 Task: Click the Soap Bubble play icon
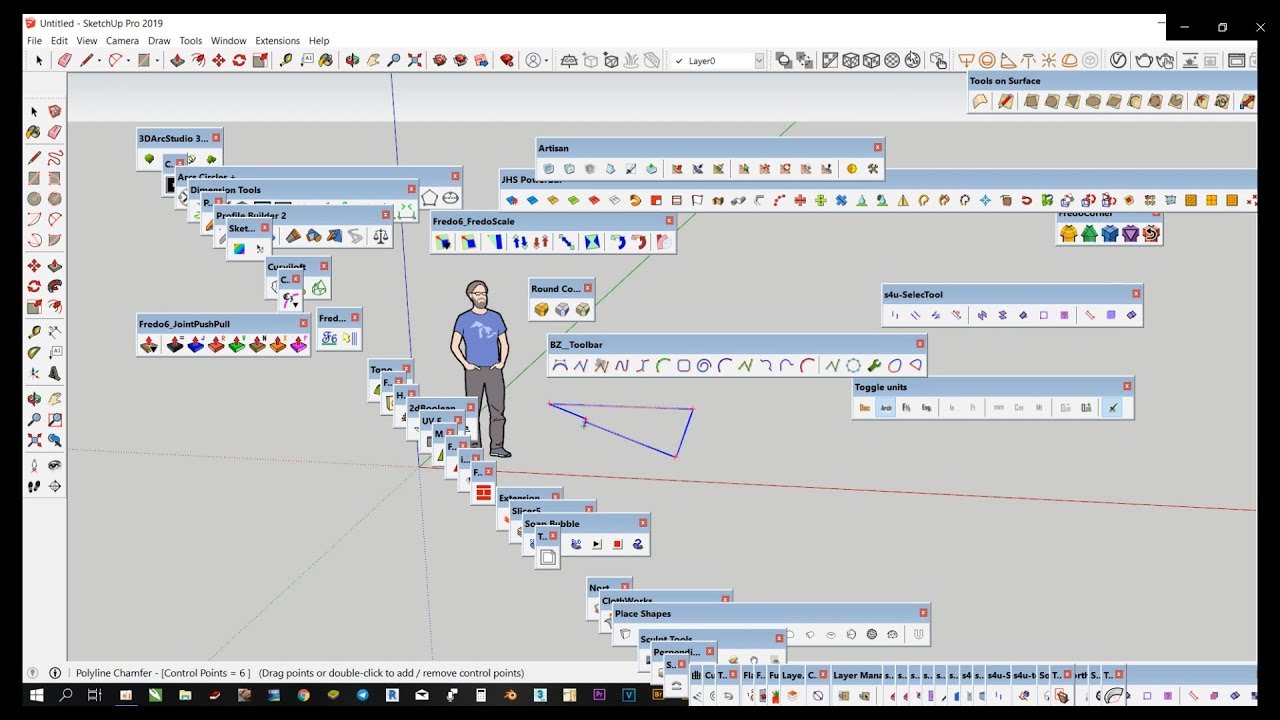coord(597,544)
